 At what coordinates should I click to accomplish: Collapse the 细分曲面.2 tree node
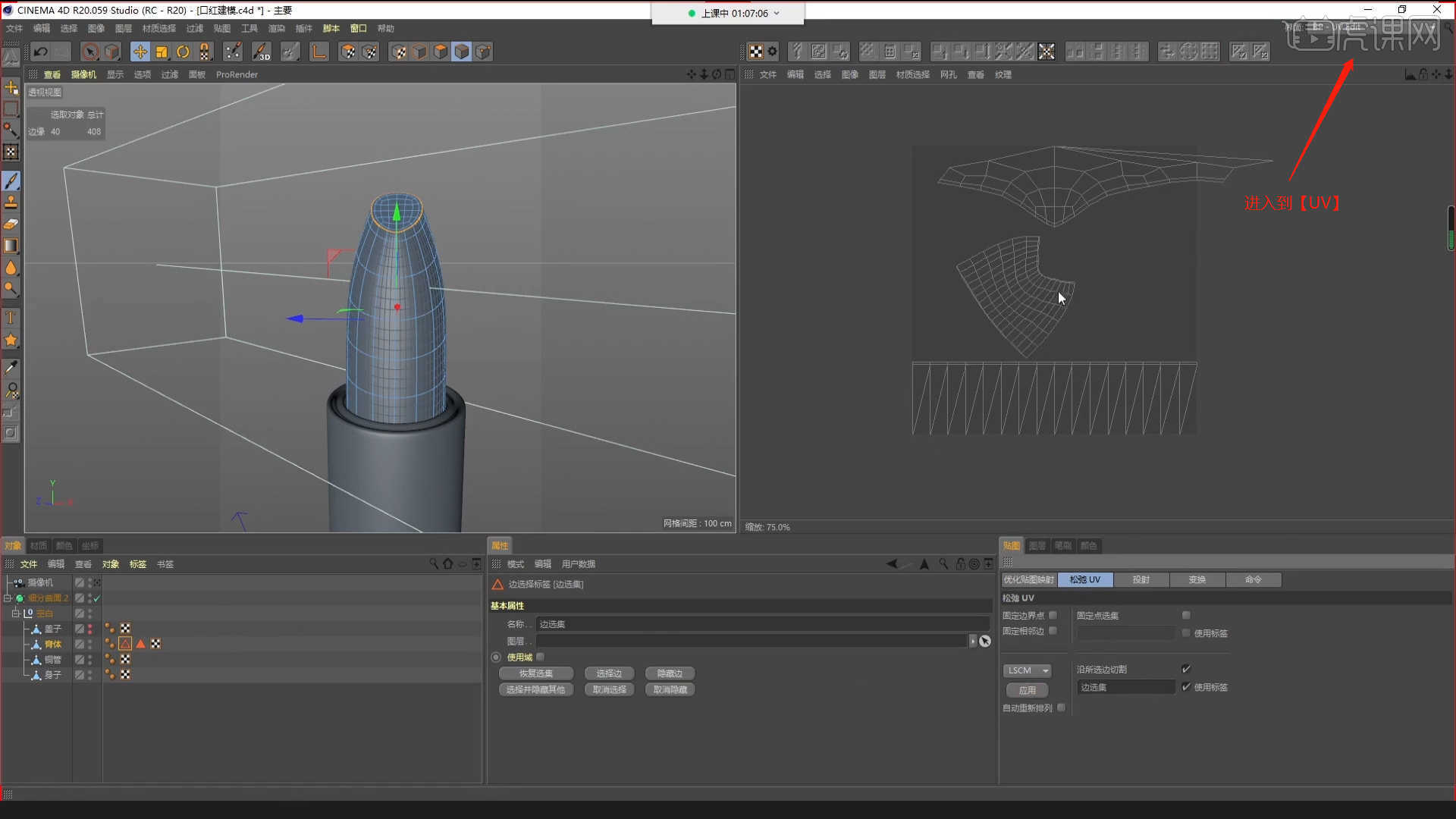[x=7, y=598]
